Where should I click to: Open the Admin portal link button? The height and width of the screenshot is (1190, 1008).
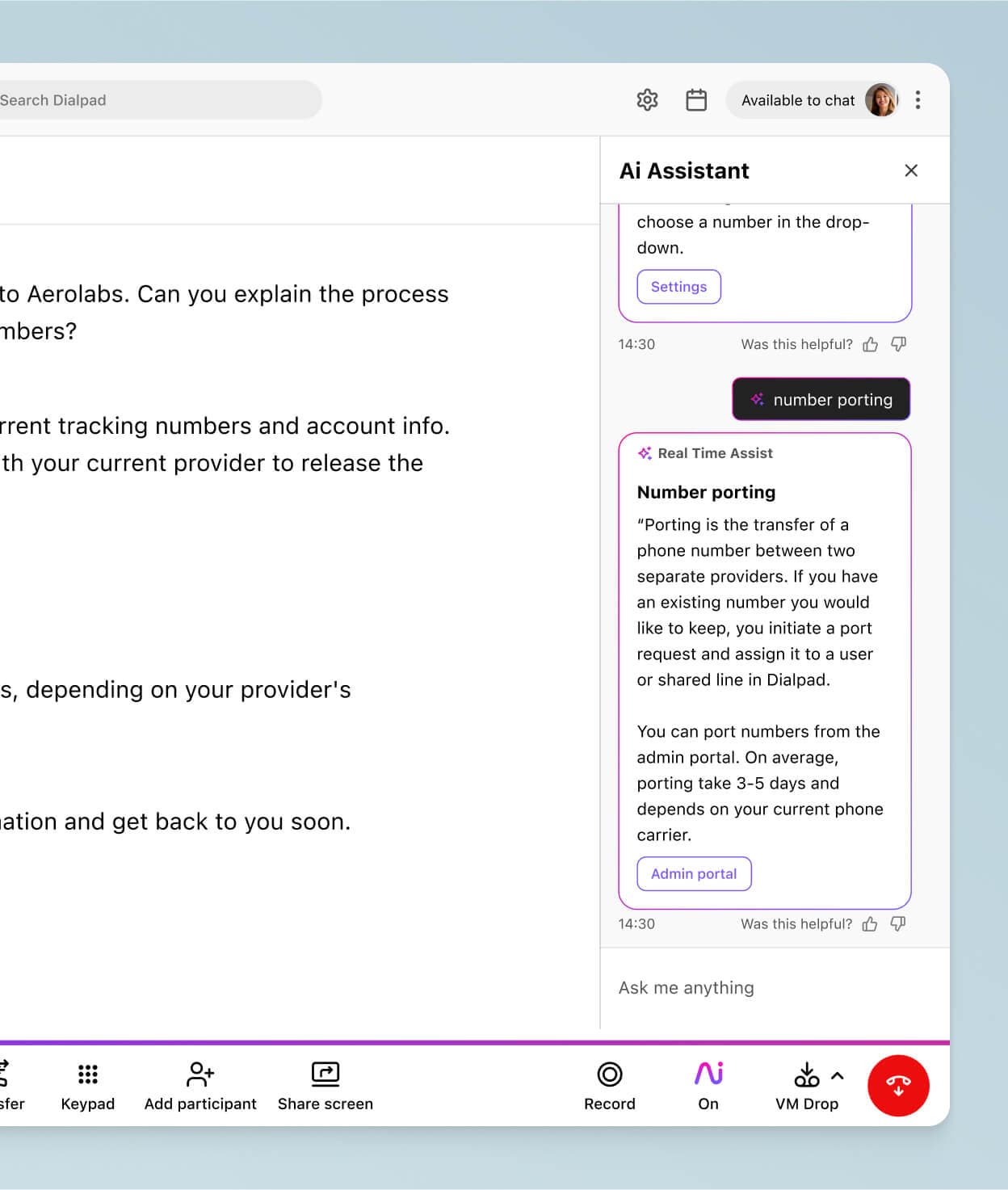(694, 874)
